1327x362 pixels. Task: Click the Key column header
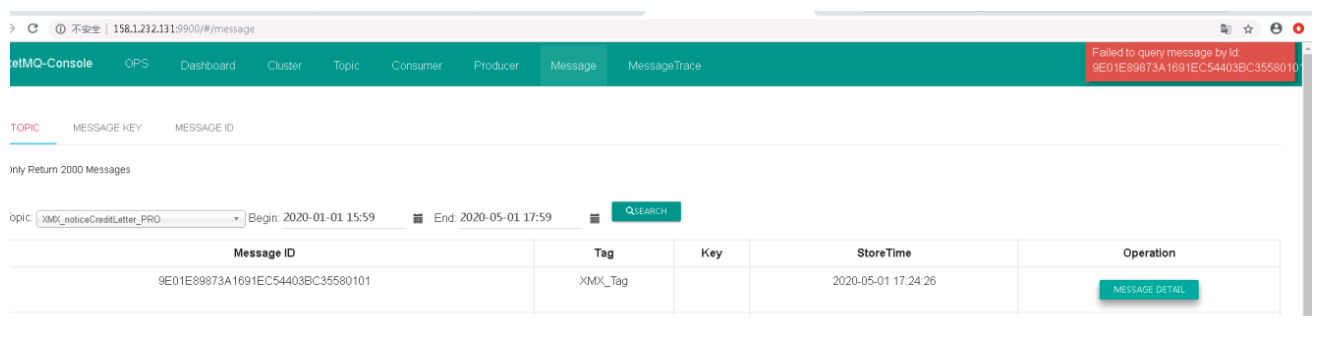[711, 254]
